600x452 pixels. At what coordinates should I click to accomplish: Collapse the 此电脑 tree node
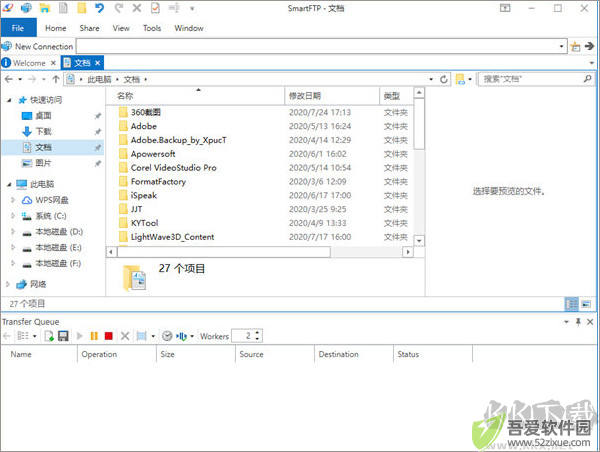click(9, 184)
